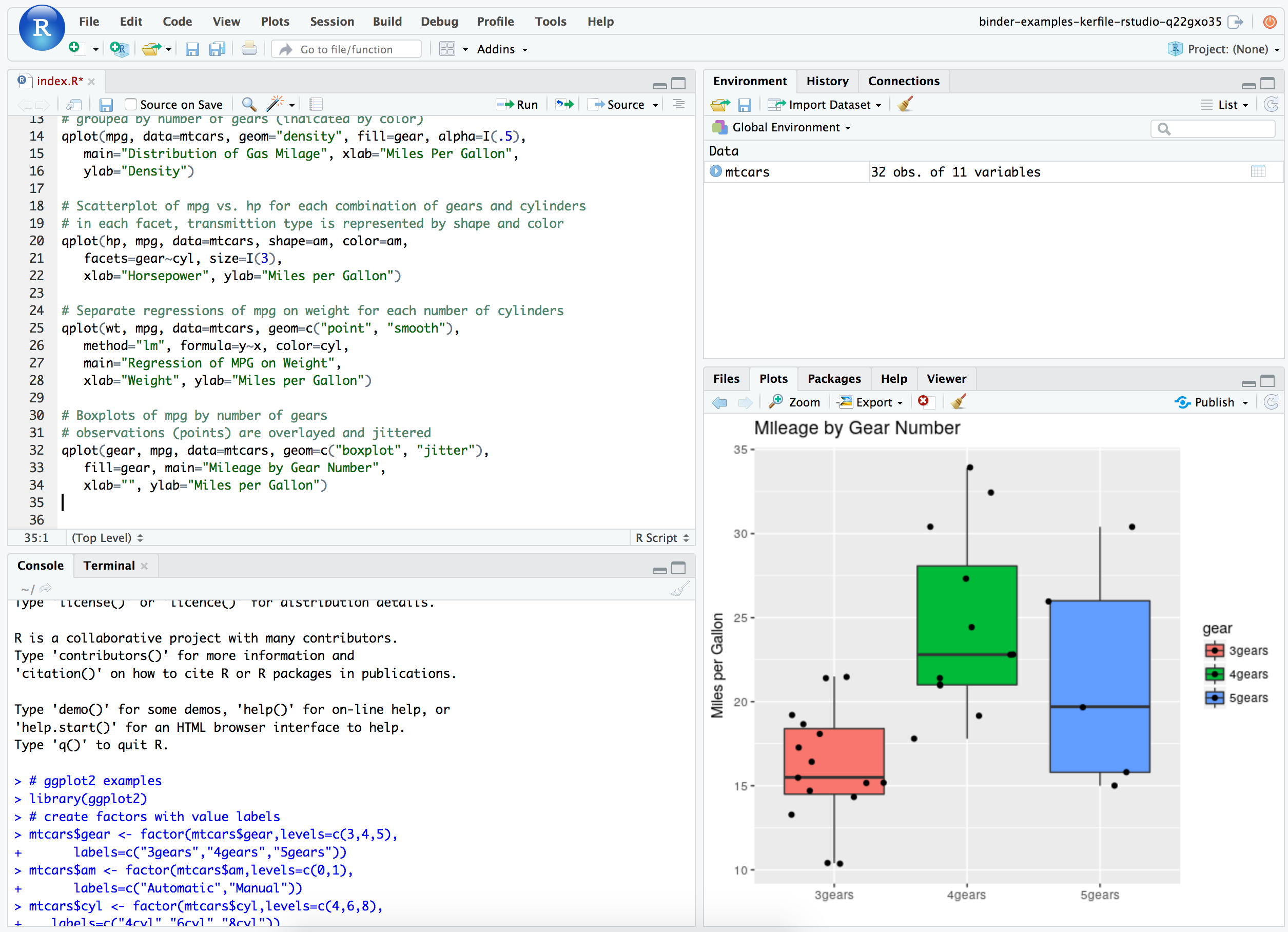Remove current plot with red X icon
The height and width of the screenshot is (932, 1288).
(x=923, y=401)
